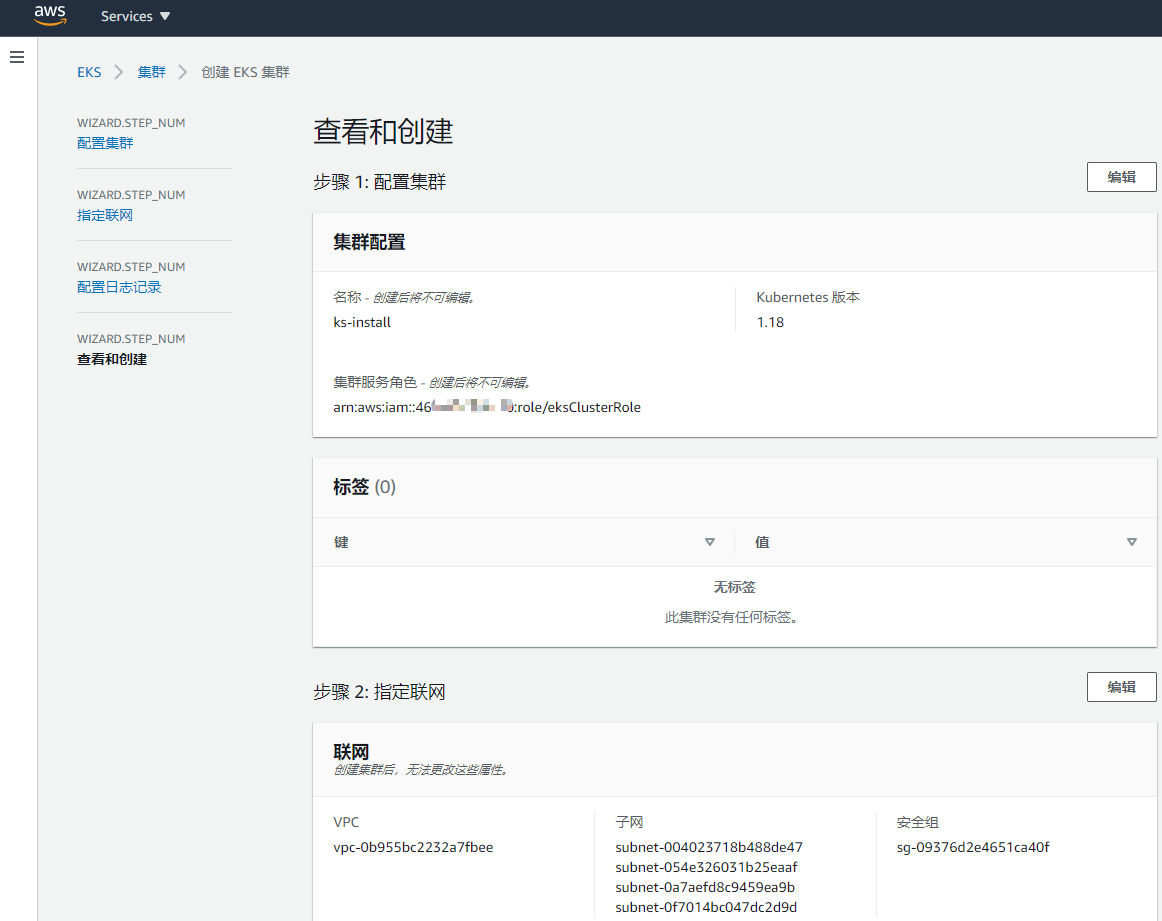
Task: Open 集群 breadcrumb link
Action: (152, 72)
